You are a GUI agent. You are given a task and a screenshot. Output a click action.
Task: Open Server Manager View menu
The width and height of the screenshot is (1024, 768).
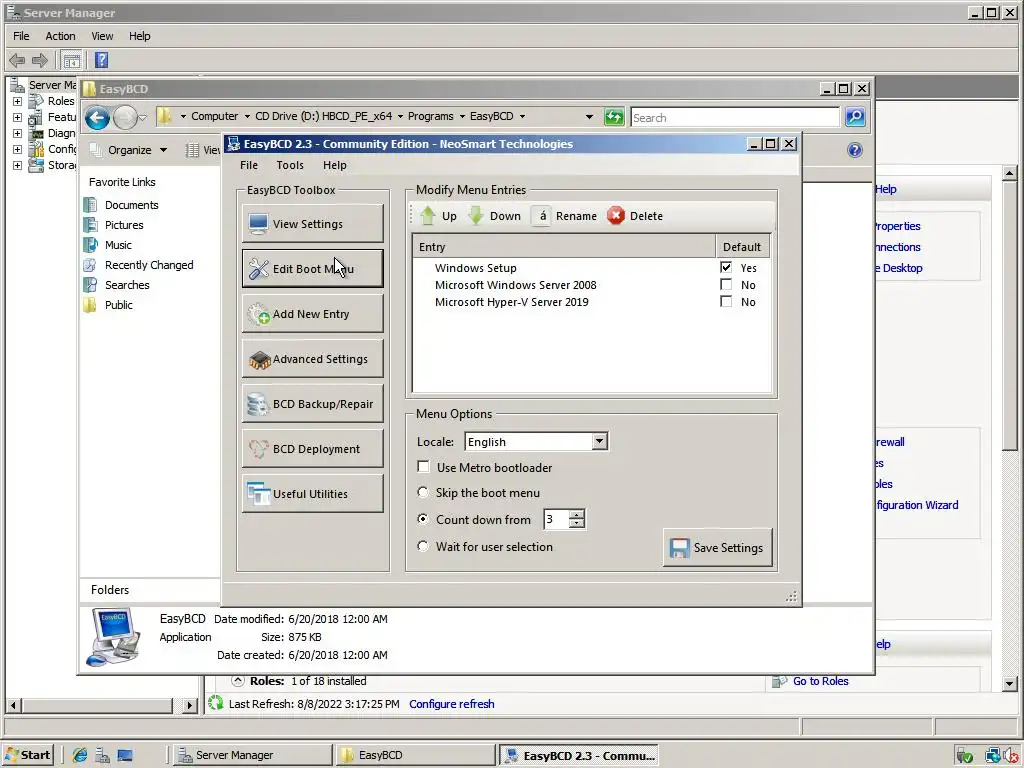coord(102,36)
